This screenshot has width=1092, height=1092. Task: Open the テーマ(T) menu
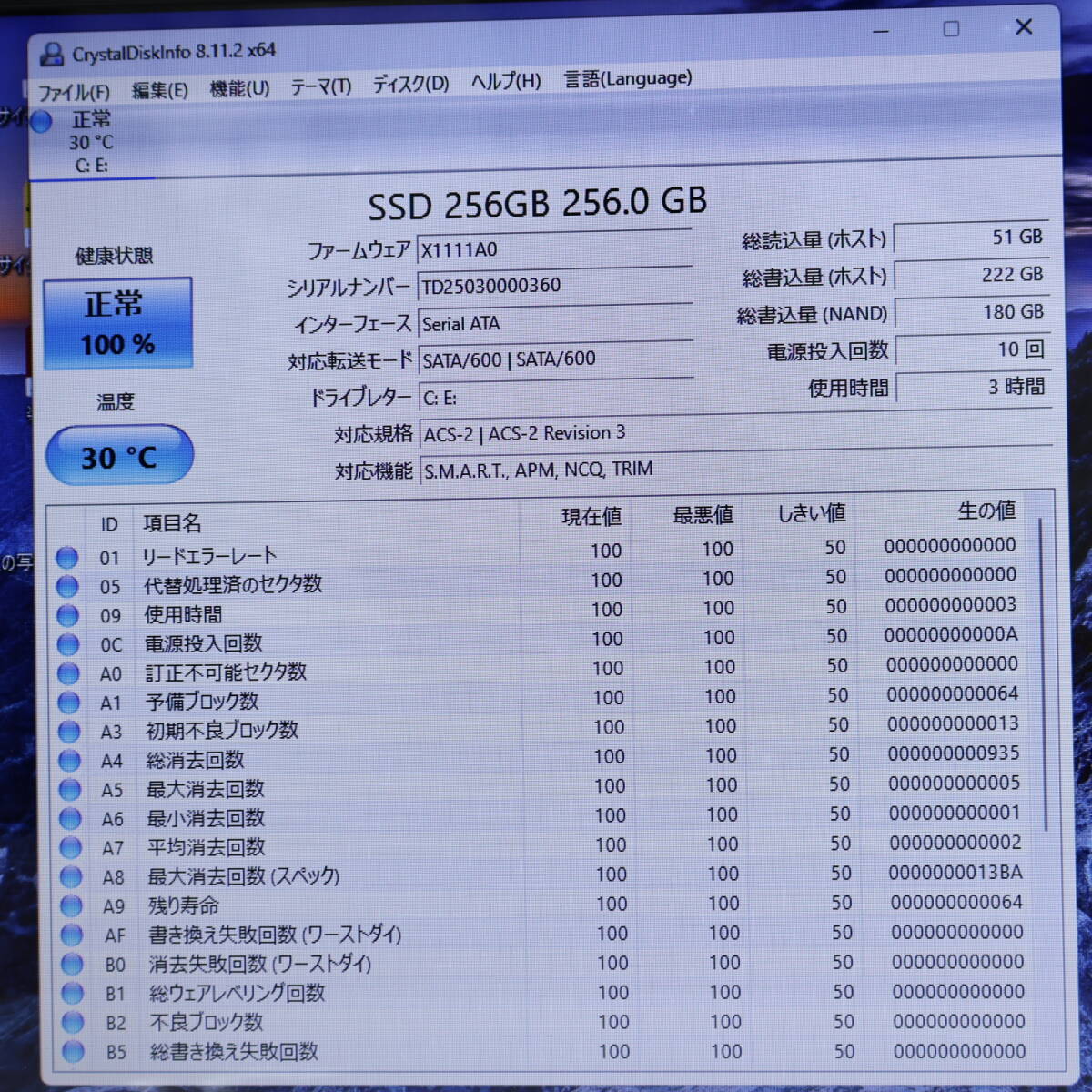click(x=320, y=86)
